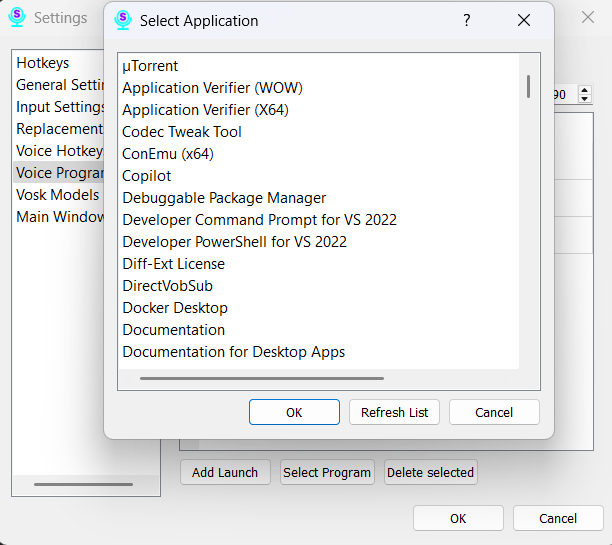The width and height of the screenshot is (612, 545).
Task: Close the Settings window
Action: pyautogui.click(x=587, y=18)
